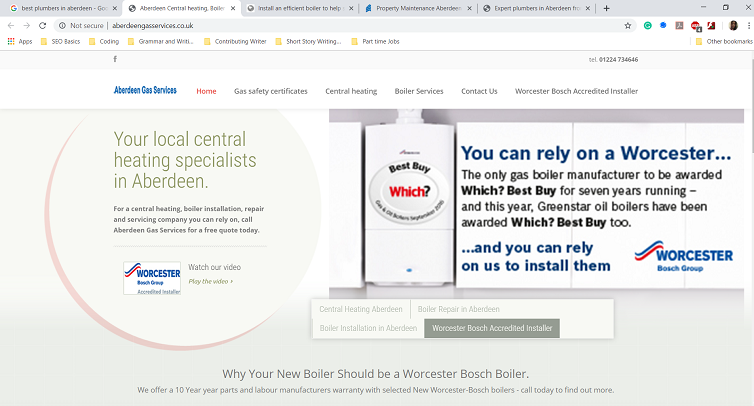Open Chrome's three-dot menu

click(x=749, y=25)
